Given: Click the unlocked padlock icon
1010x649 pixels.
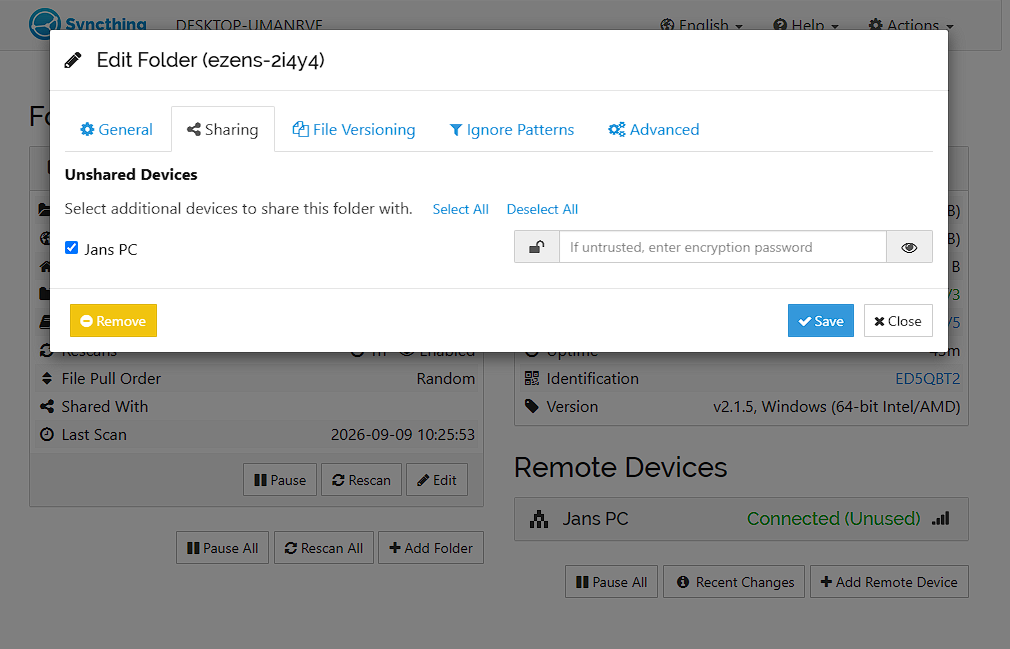Looking at the screenshot, I should (x=537, y=247).
